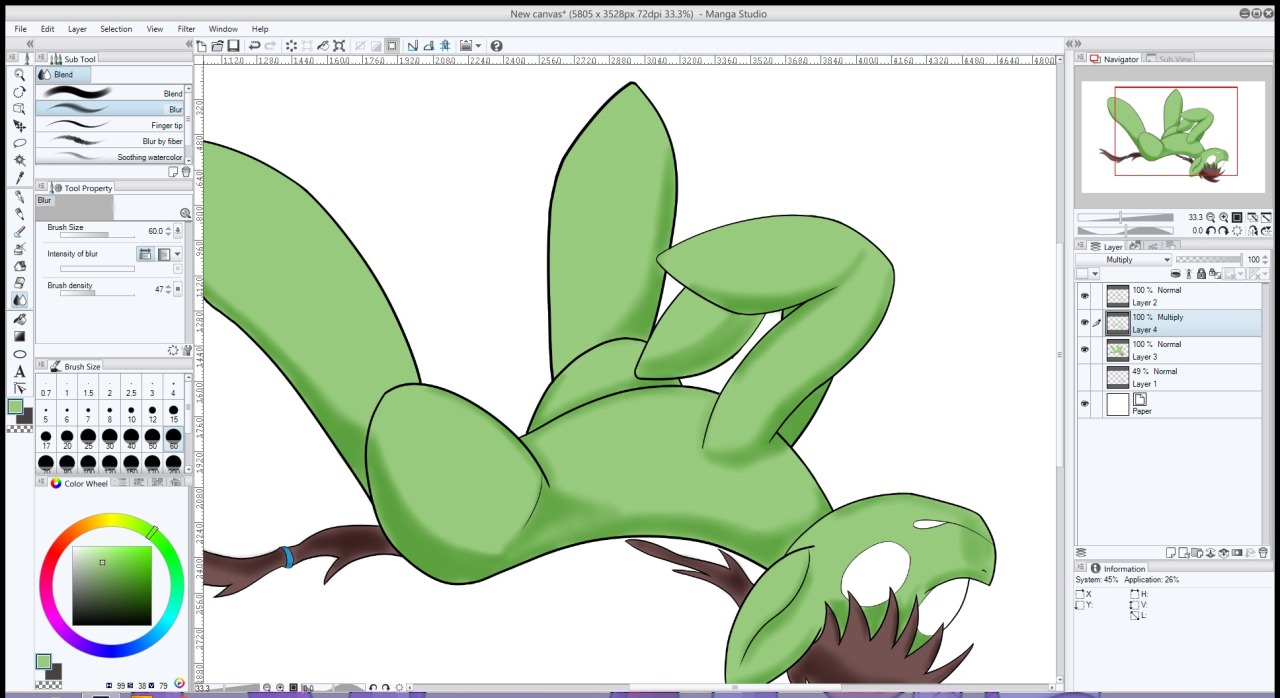This screenshot has width=1280, height=698.
Task: Choose the top Blend sub tool brush
Action: coord(111,93)
